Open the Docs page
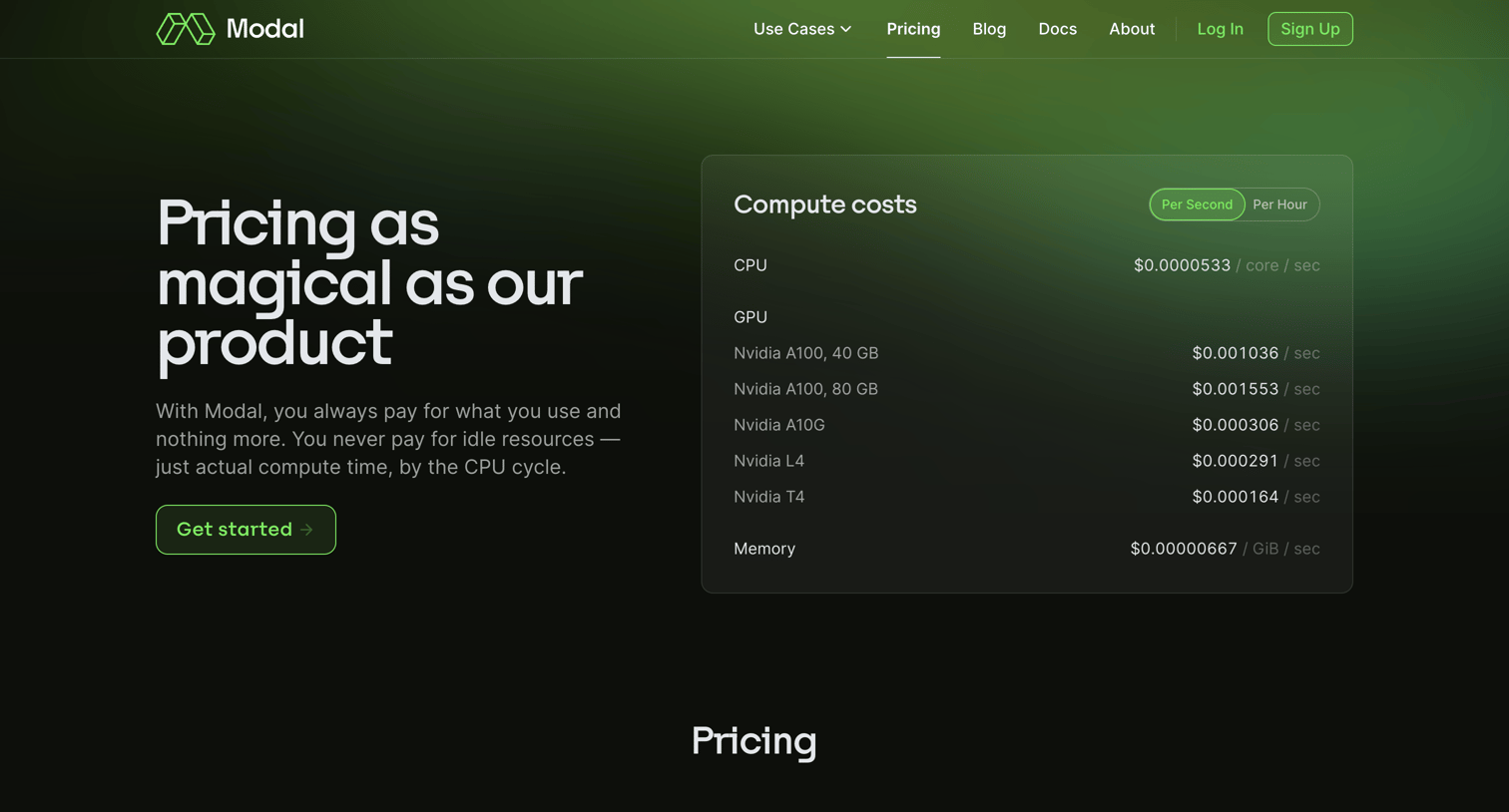The width and height of the screenshot is (1509, 812). (1057, 29)
